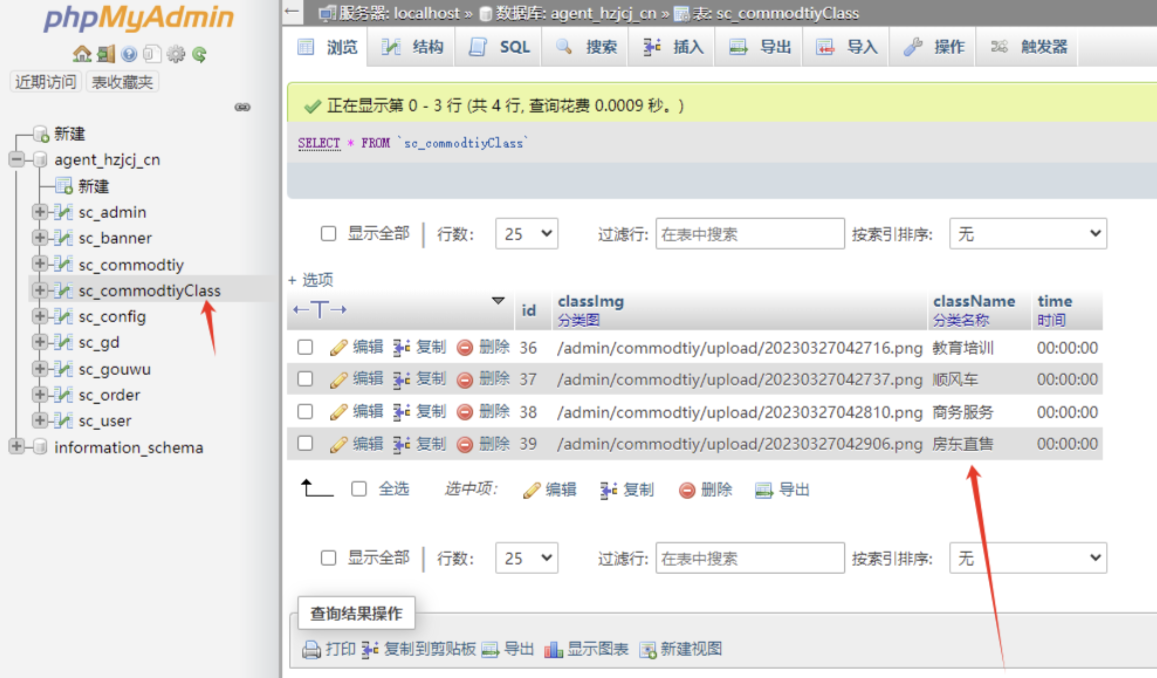The height and width of the screenshot is (678, 1157).
Task: Switch to the SQL tab
Action: (x=497, y=46)
